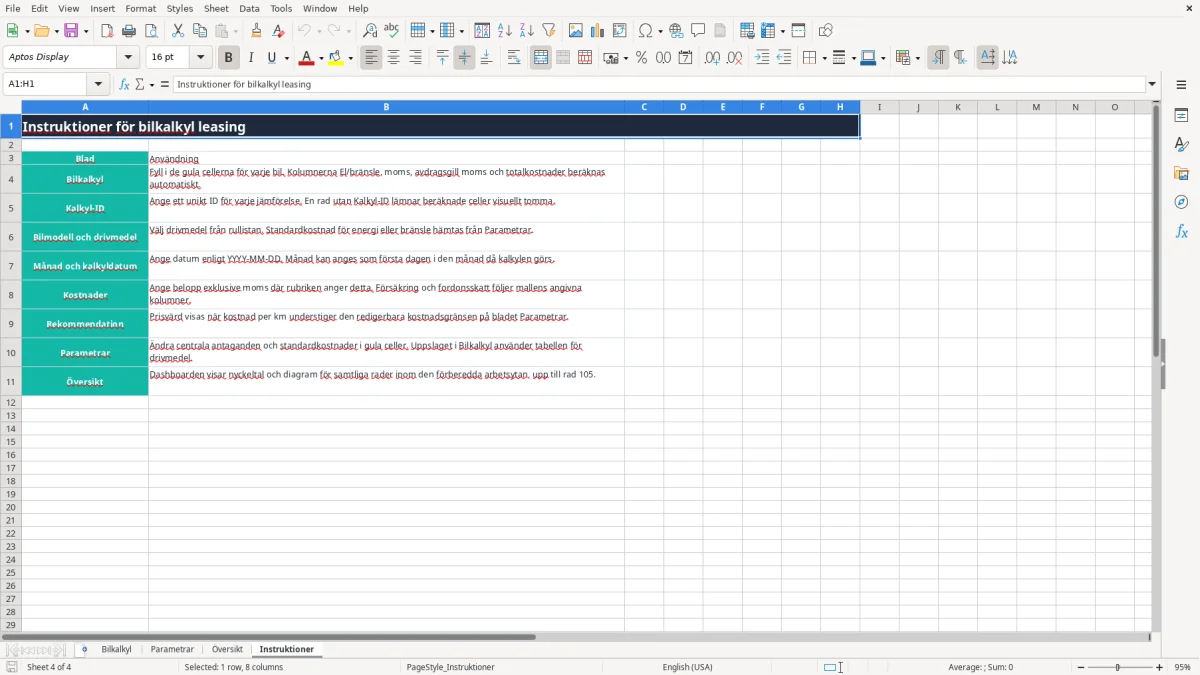Click the Sort Ascending icon
This screenshot has height=675, width=1200.
[505, 31]
